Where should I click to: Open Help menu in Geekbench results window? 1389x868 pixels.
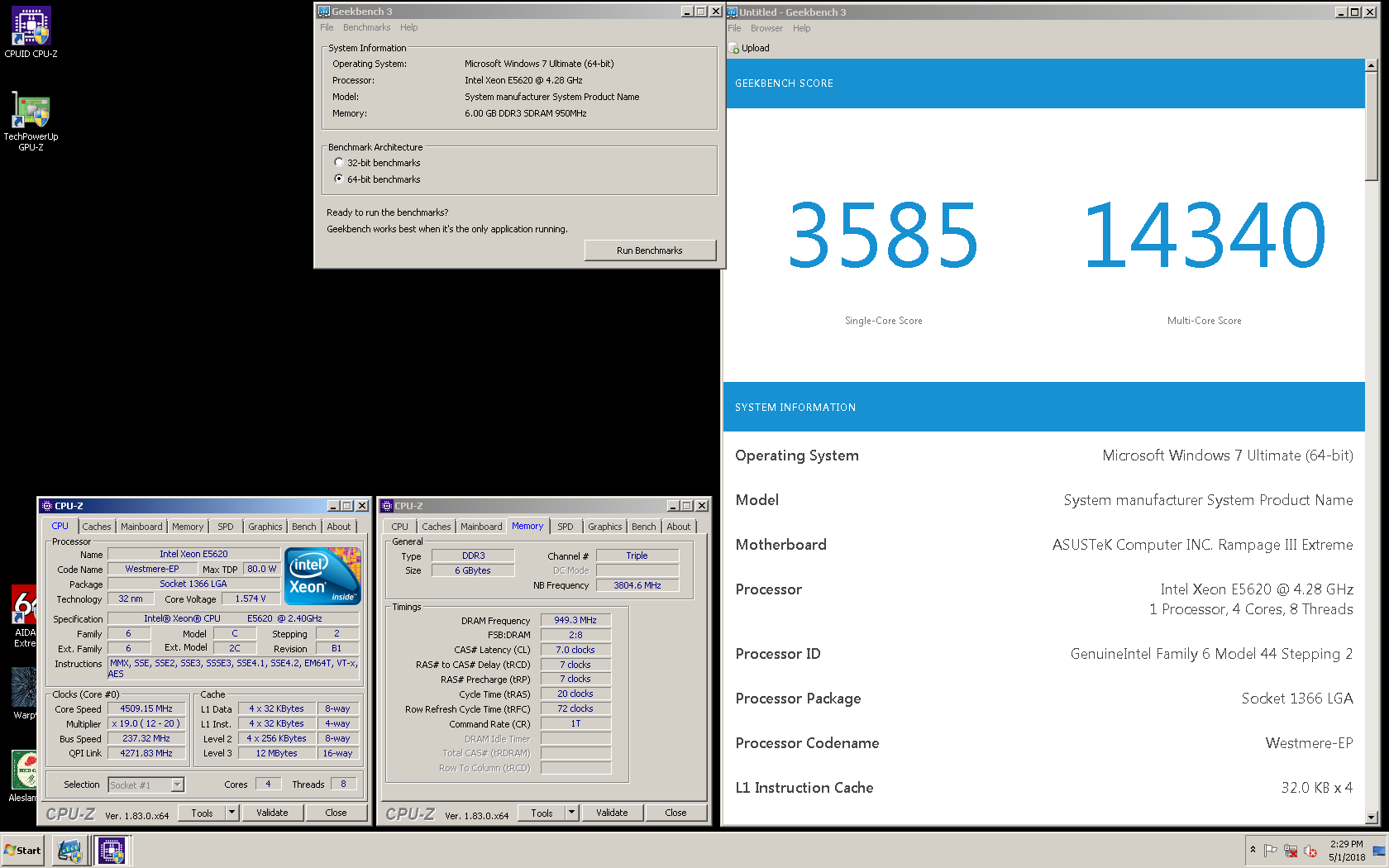(802, 28)
